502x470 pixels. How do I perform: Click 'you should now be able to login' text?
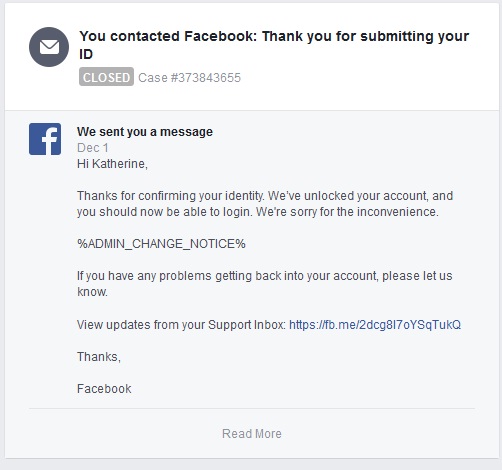pyautogui.click(x=165, y=212)
